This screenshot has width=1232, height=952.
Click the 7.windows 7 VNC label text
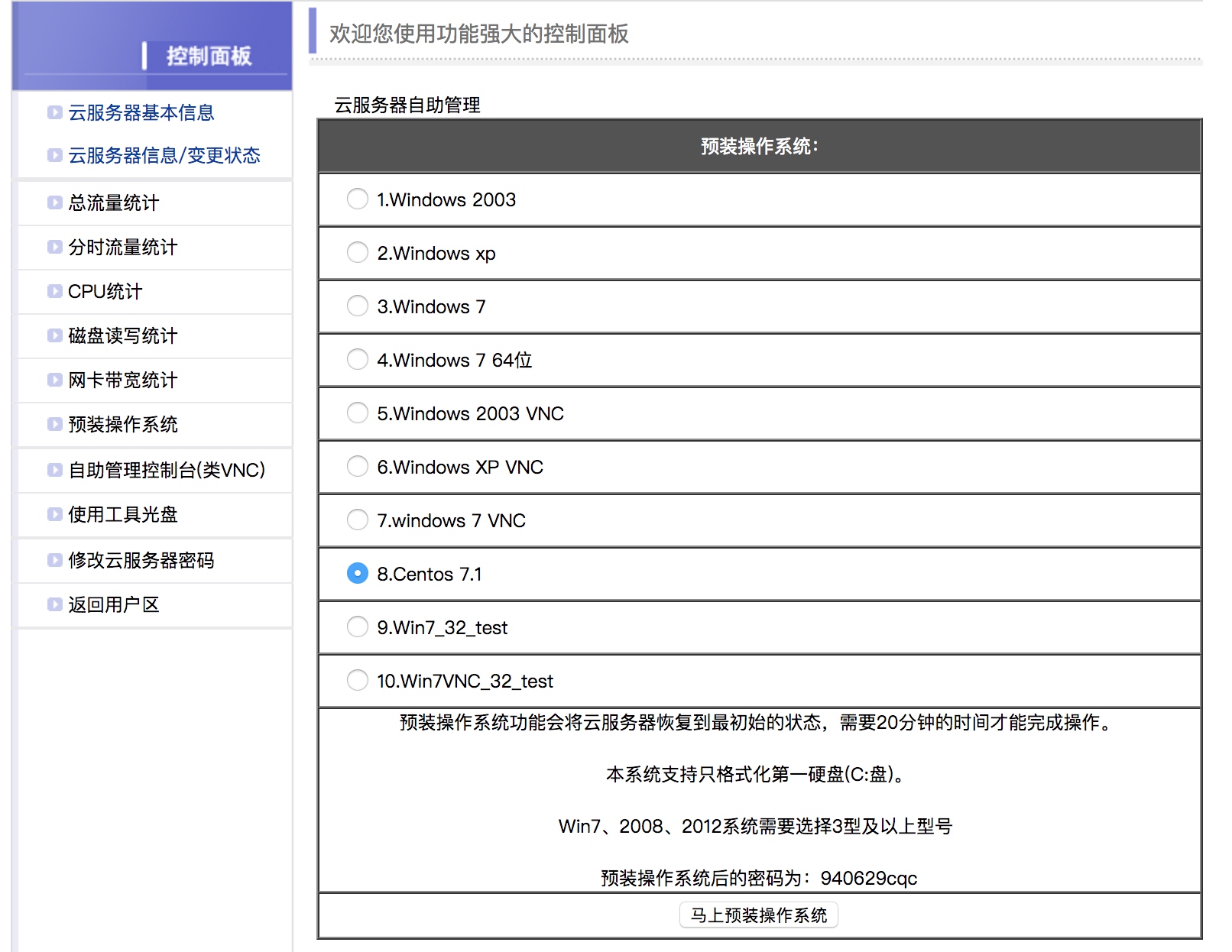451,520
